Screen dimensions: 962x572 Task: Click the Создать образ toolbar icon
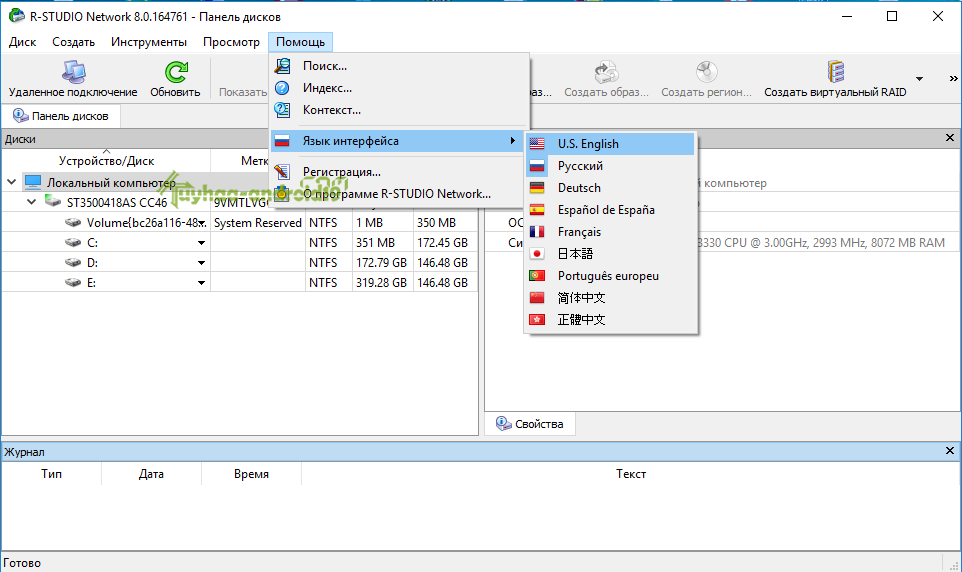click(606, 72)
